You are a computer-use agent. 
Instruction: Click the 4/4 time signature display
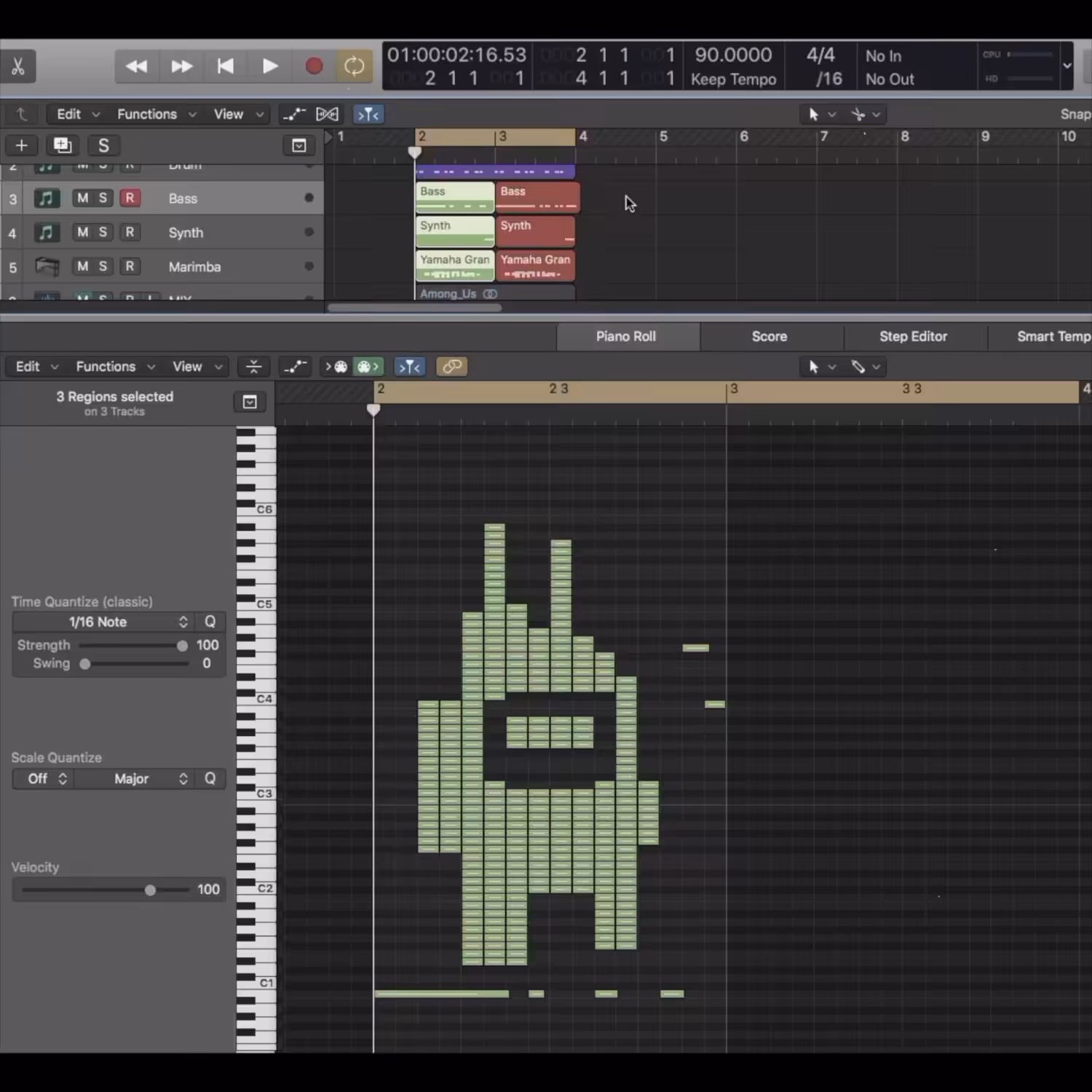pyautogui.click(x=820, y=55)
